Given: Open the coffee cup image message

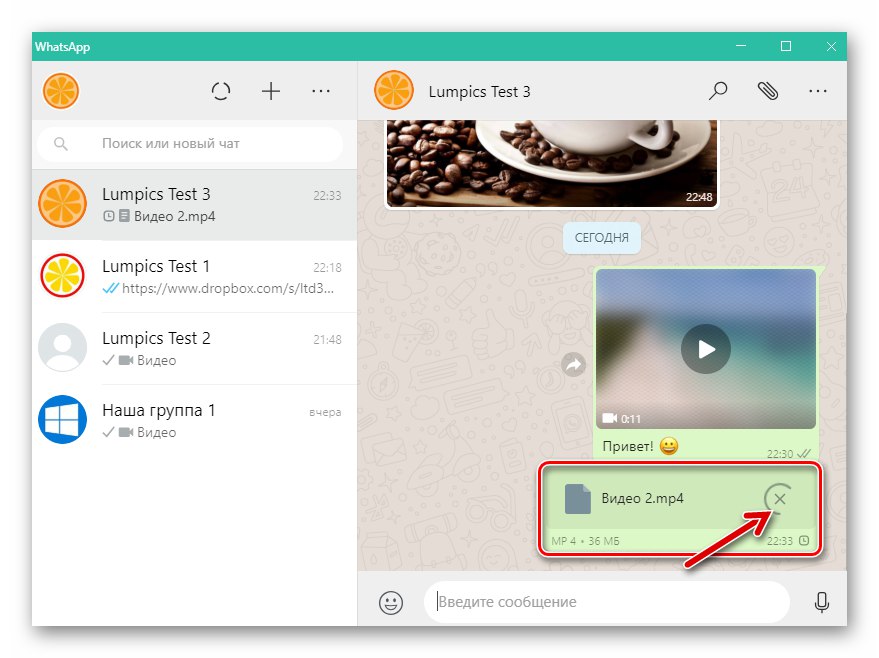Looking at the screenshot, I should coord(552,163).
